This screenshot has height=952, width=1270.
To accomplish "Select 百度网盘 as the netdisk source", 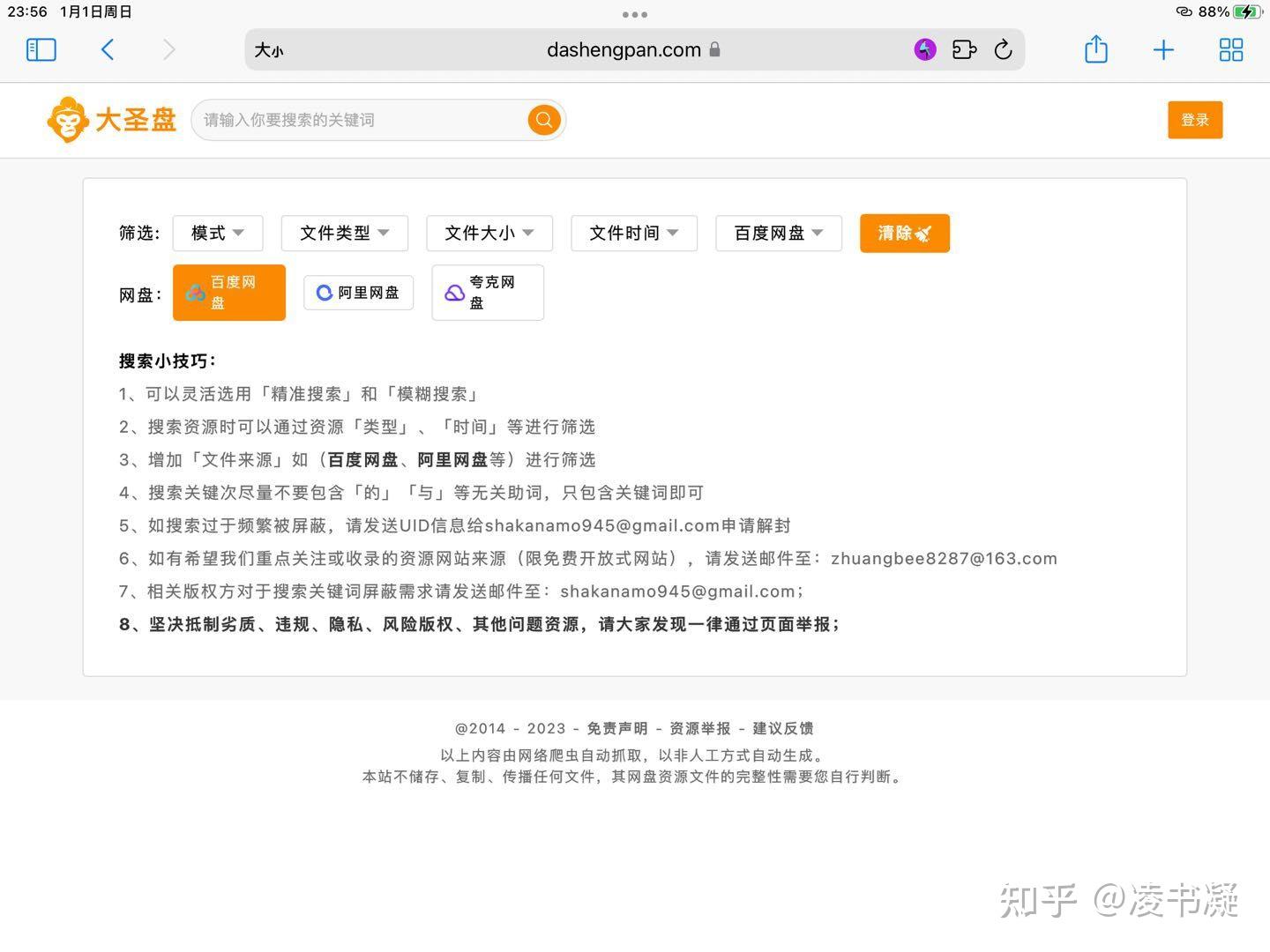I will coord(229,293).
